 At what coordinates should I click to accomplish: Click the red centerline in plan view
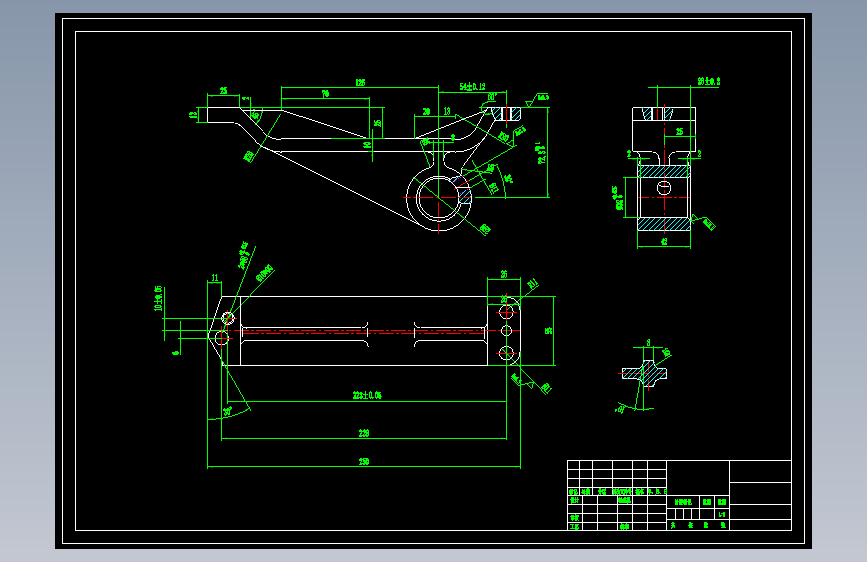[357, 331]
